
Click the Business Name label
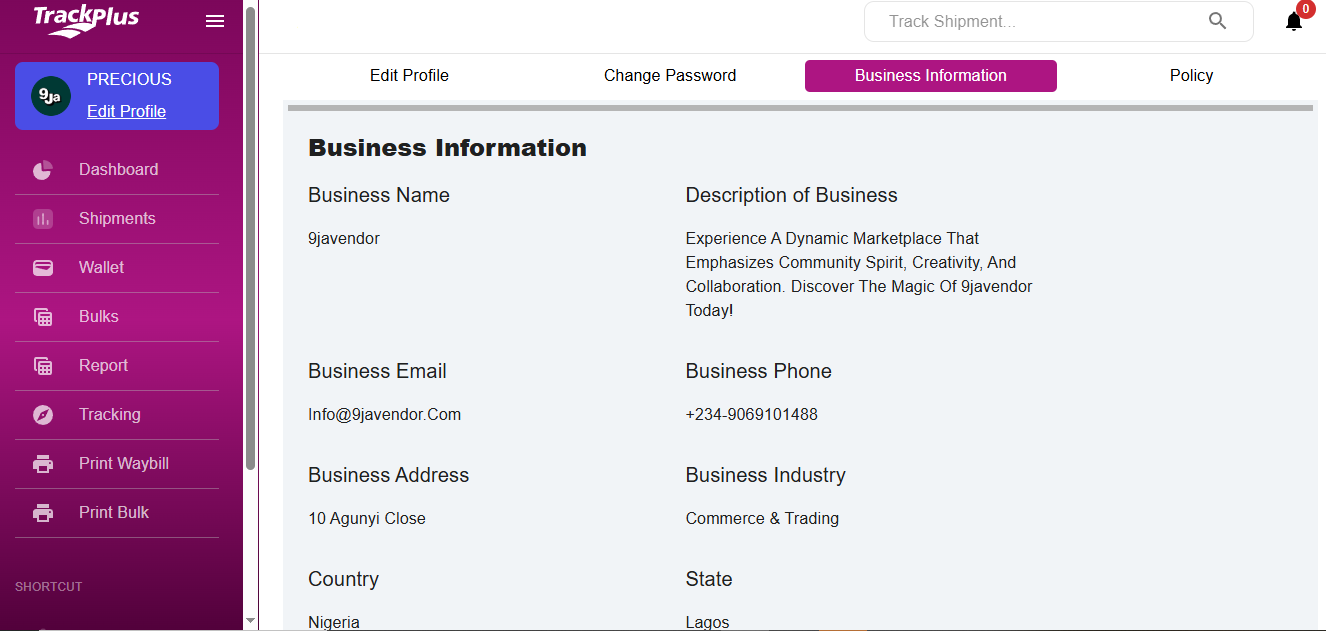(x=379, y=195)
